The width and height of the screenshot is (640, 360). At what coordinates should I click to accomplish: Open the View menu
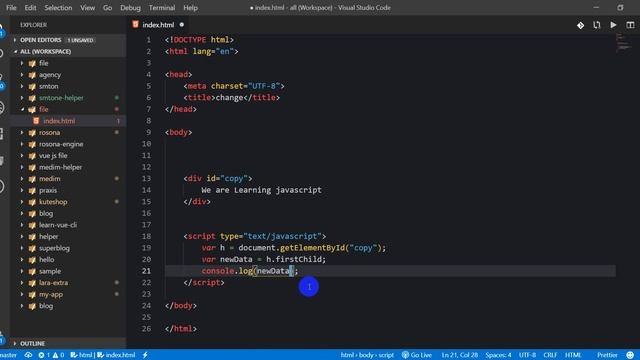[87, 8]
